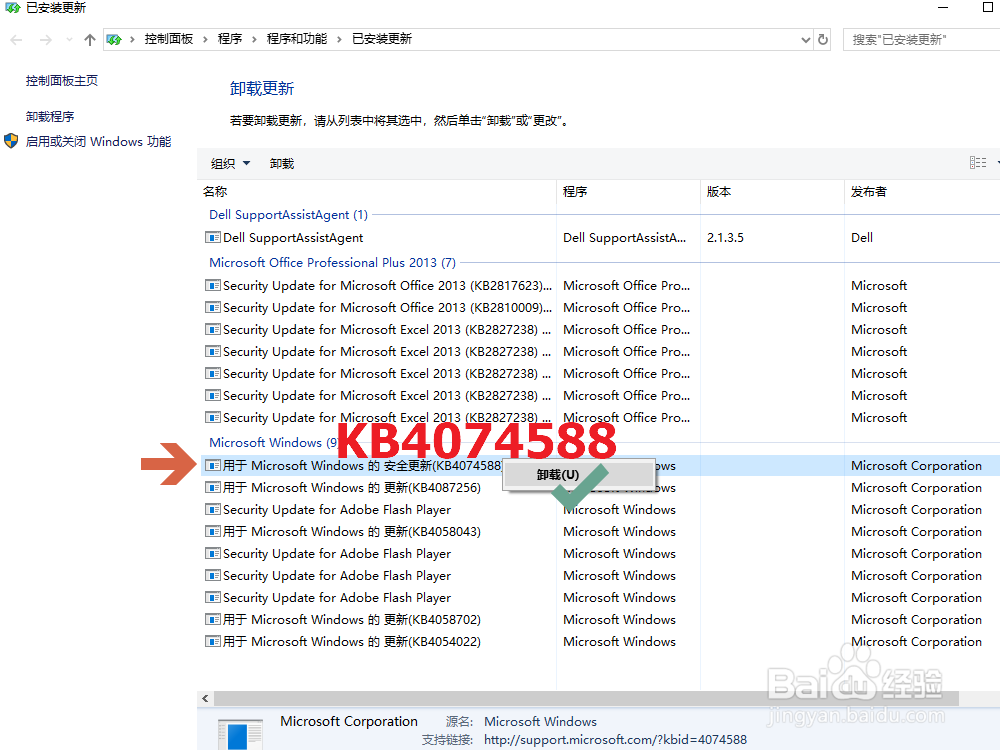This screenshot has height=750, width=1000.
Task: Collapse the Dell SupportAssistAgent (1) group
Action: pos(288,215)
